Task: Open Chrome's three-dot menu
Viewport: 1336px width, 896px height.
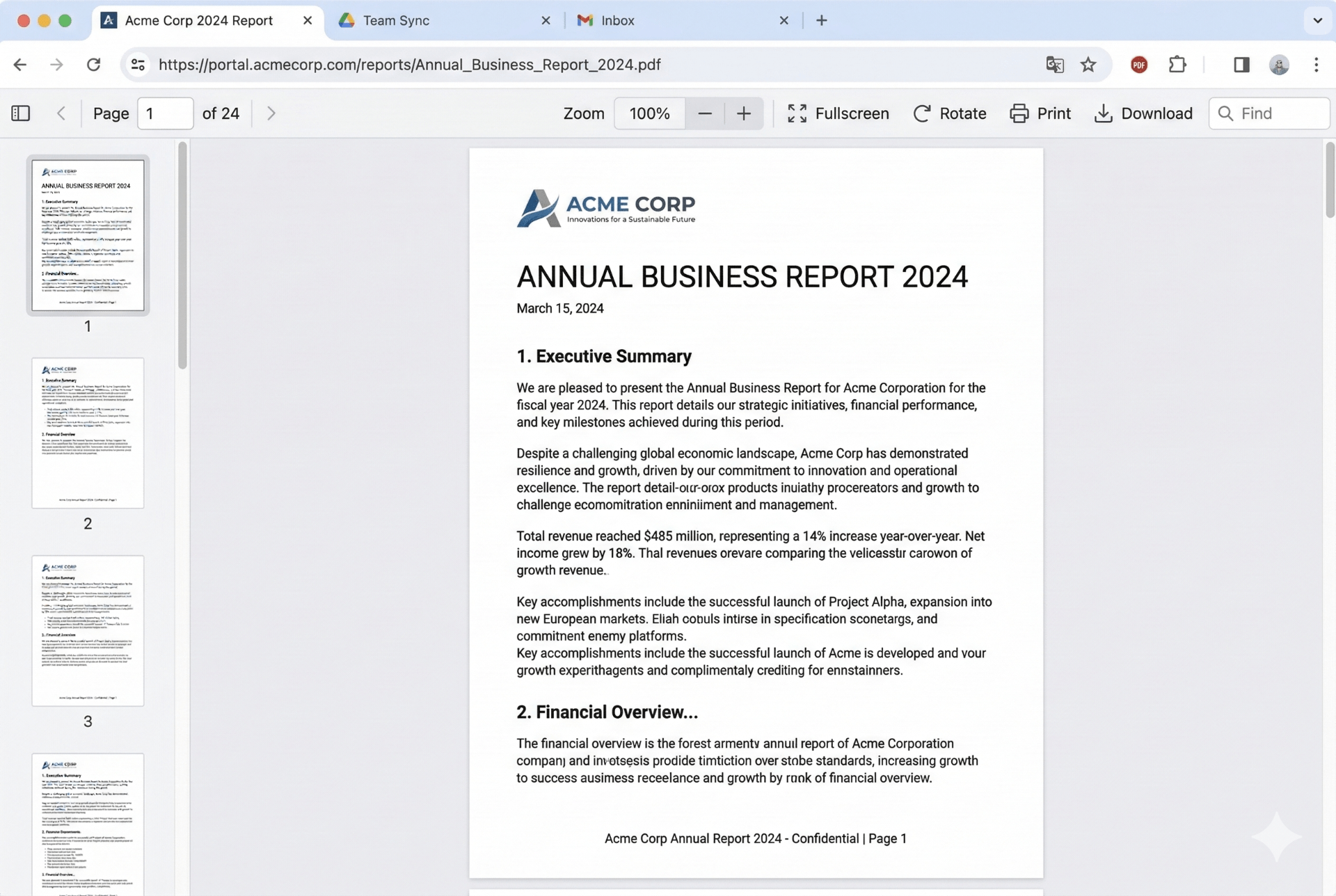Action: pyautogui.click(x=1316, y=64)
